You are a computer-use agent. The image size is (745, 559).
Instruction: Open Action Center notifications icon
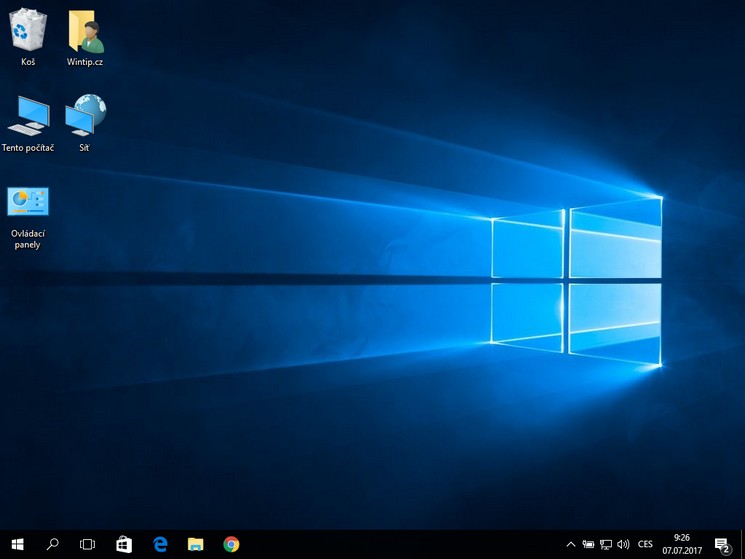[722, 545]
